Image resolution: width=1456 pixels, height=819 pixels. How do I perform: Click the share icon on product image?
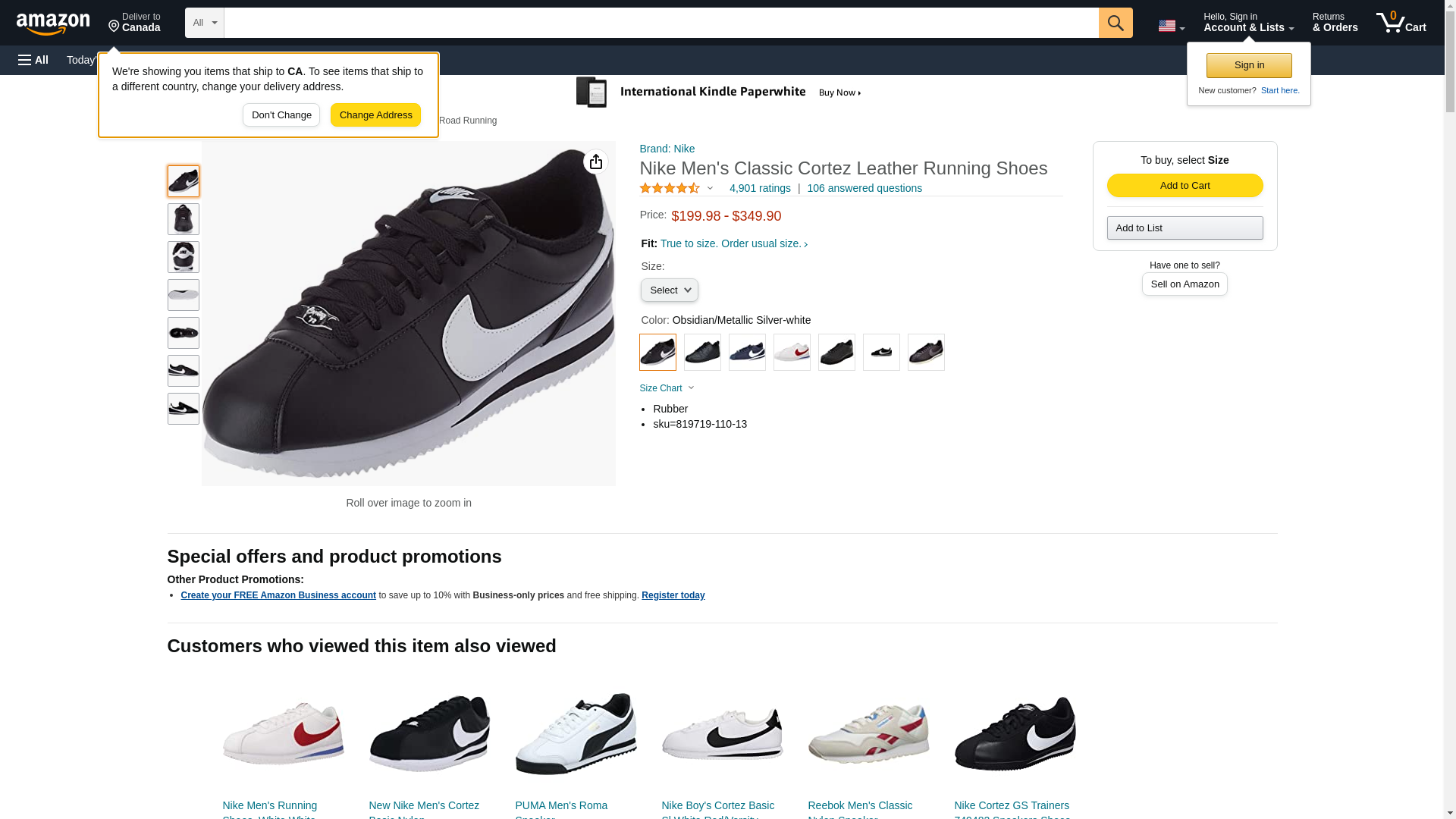click(x=595, y=162)
